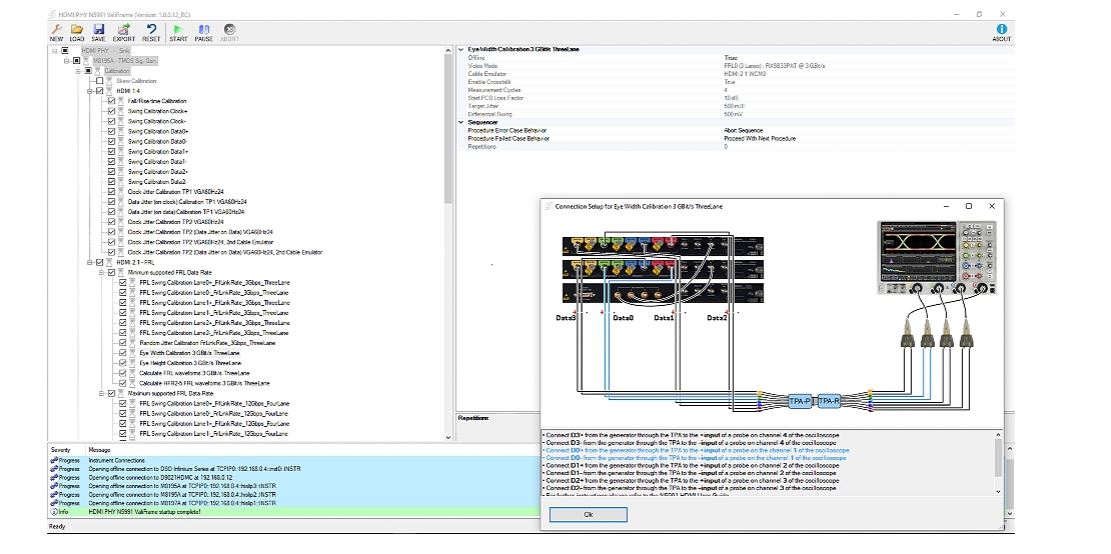This screenshot has height=554, width=1111.
Task: Uncheck the HDMI 1.4 checkbox
Action: [99, 91]
